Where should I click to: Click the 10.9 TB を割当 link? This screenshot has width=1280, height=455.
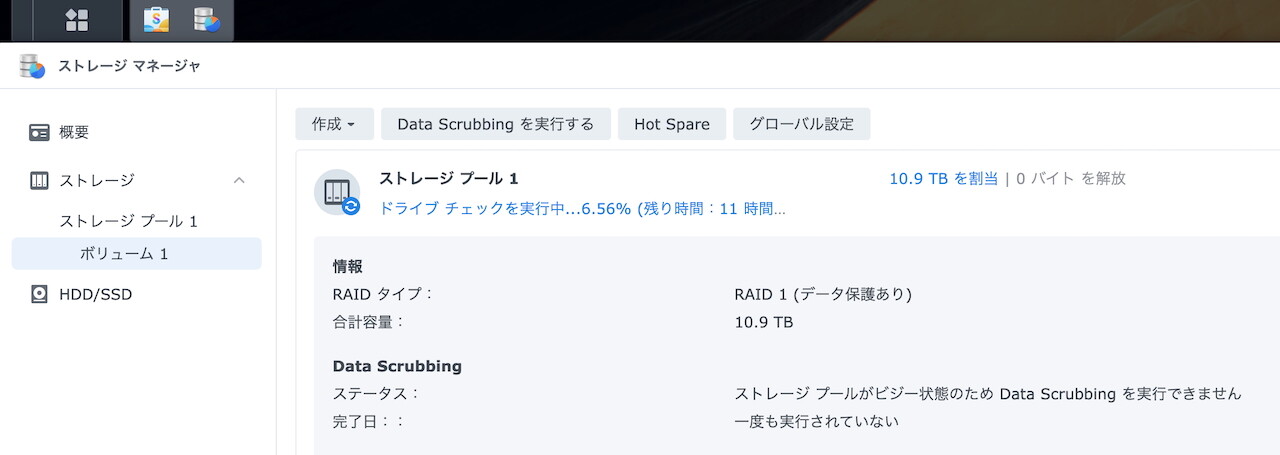tap(943, 178)
